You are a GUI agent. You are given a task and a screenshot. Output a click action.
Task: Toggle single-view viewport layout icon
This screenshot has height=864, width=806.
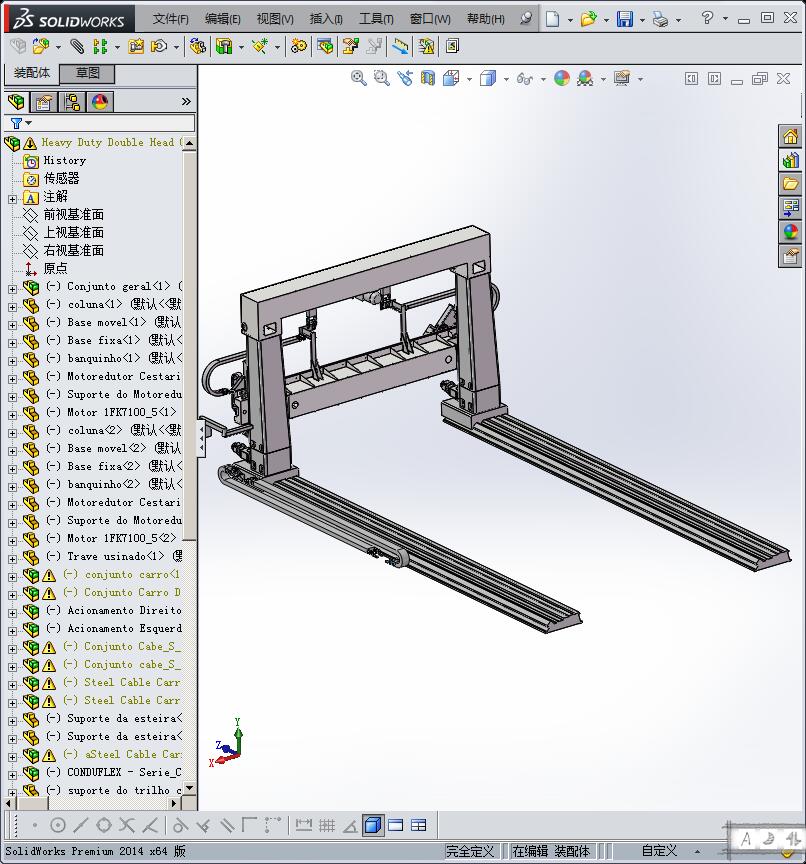(396, 825)
